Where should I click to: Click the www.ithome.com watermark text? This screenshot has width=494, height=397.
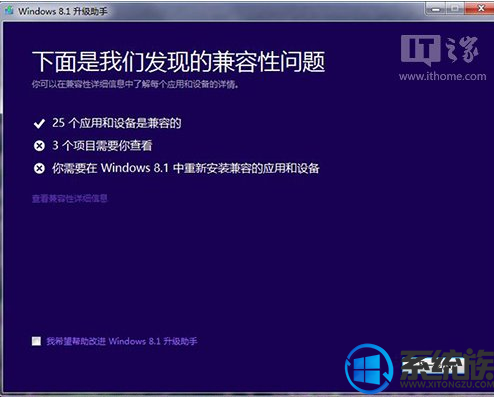(x=443, y=76)
